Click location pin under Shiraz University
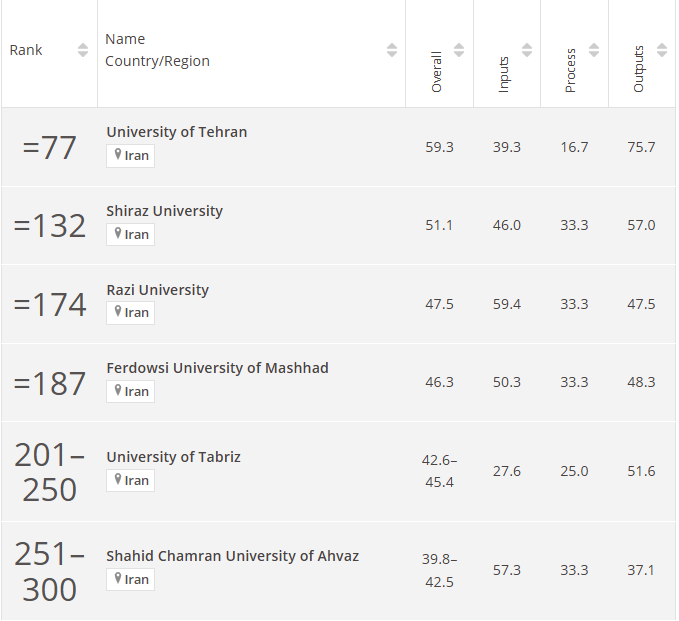The image size is (679, 621). [x=118, y=234]
